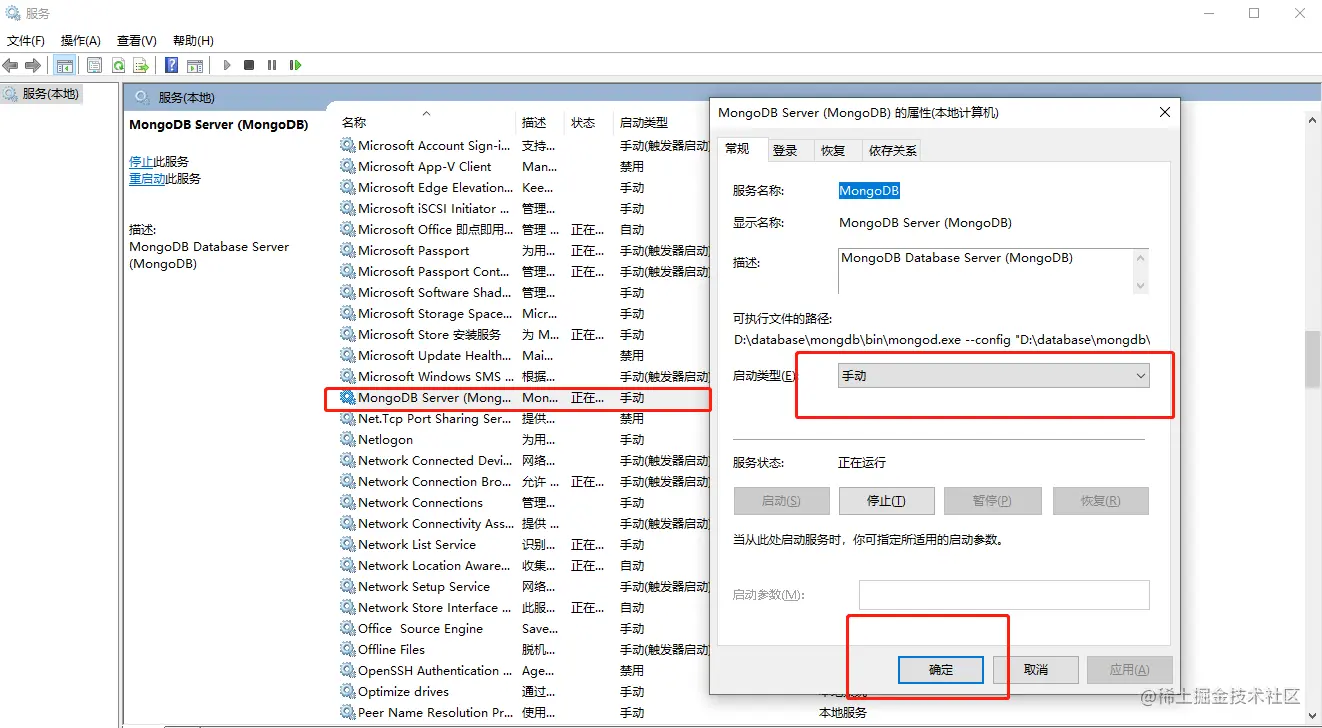Click the Start Service play icon

point(227,65)
